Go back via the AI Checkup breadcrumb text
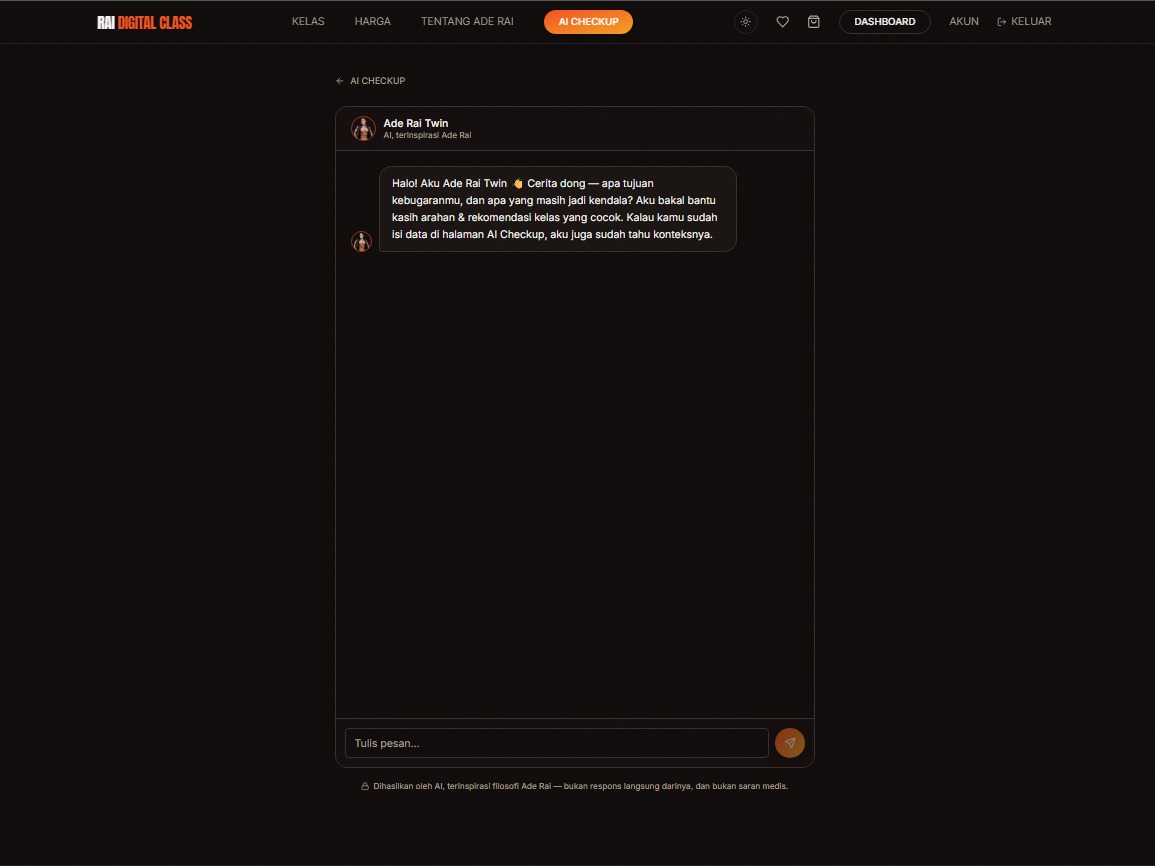 click(377, 81)
